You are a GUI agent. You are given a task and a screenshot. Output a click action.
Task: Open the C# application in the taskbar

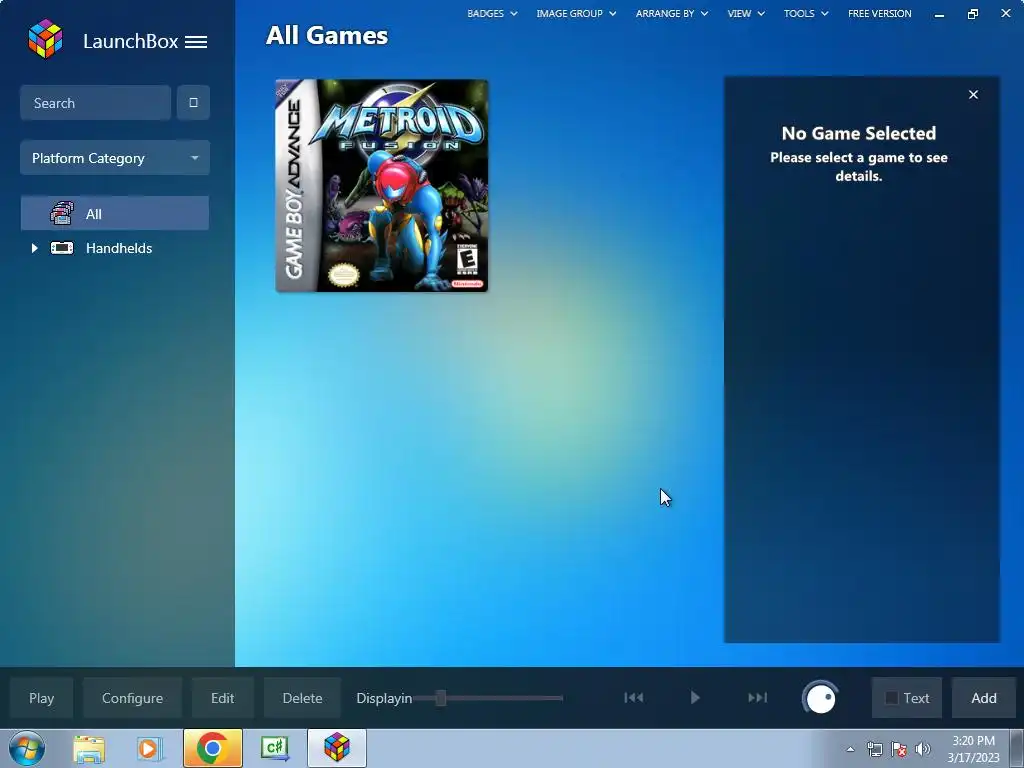point(275,748)
